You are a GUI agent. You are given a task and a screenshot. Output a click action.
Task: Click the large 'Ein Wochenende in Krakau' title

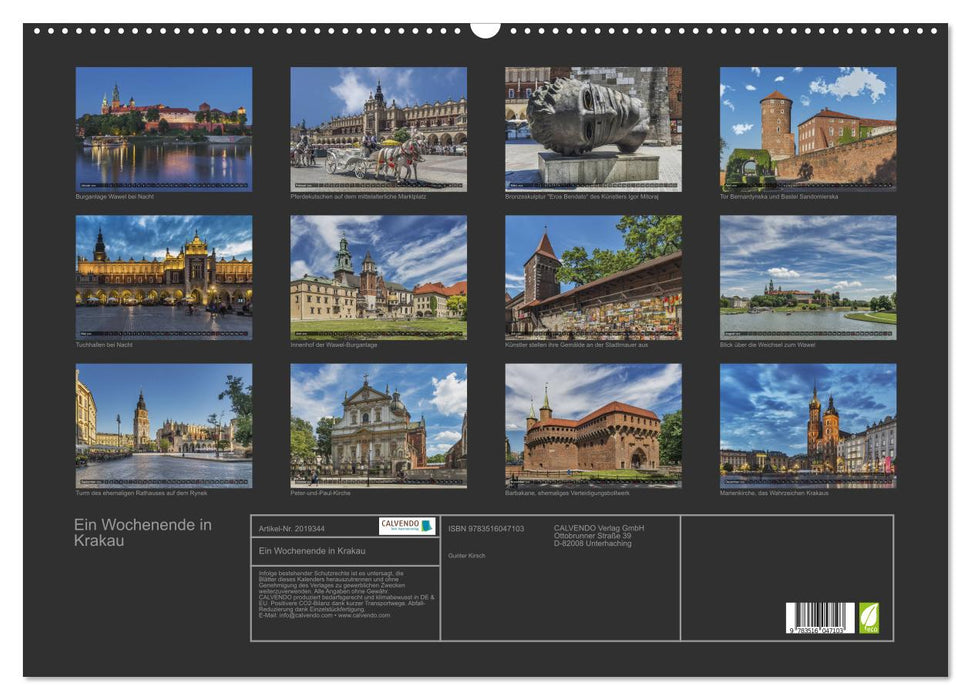(142, 532)
